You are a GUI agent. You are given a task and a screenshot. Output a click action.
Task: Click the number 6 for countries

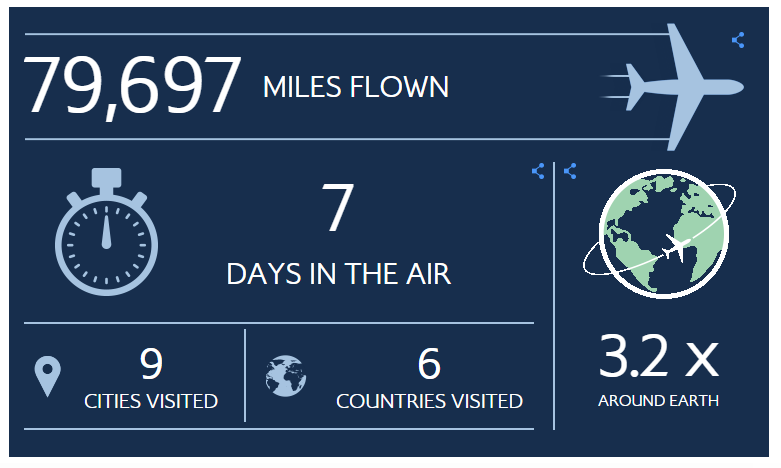429,364
